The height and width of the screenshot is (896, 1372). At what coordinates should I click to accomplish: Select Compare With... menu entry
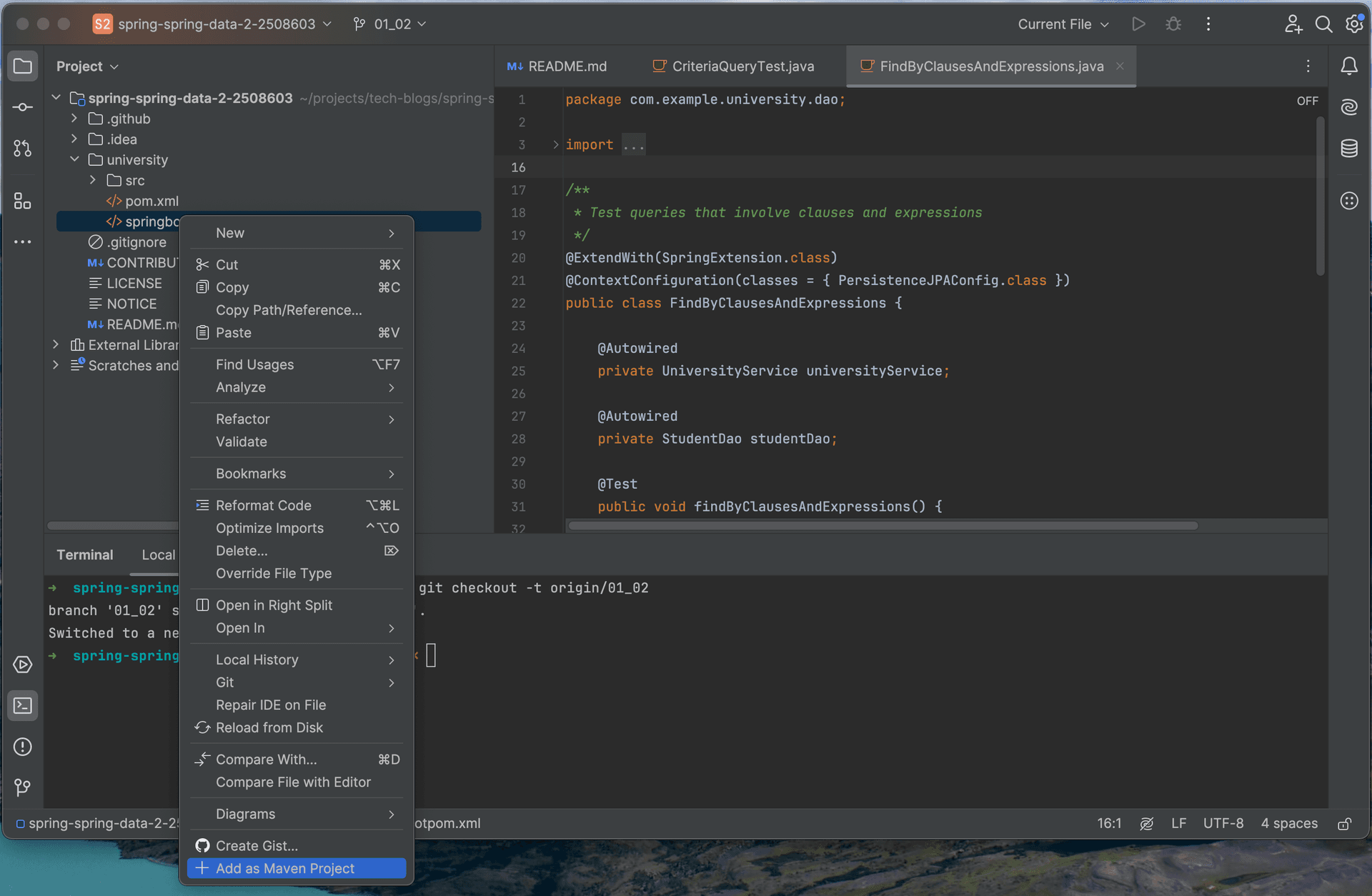(297, 760)
